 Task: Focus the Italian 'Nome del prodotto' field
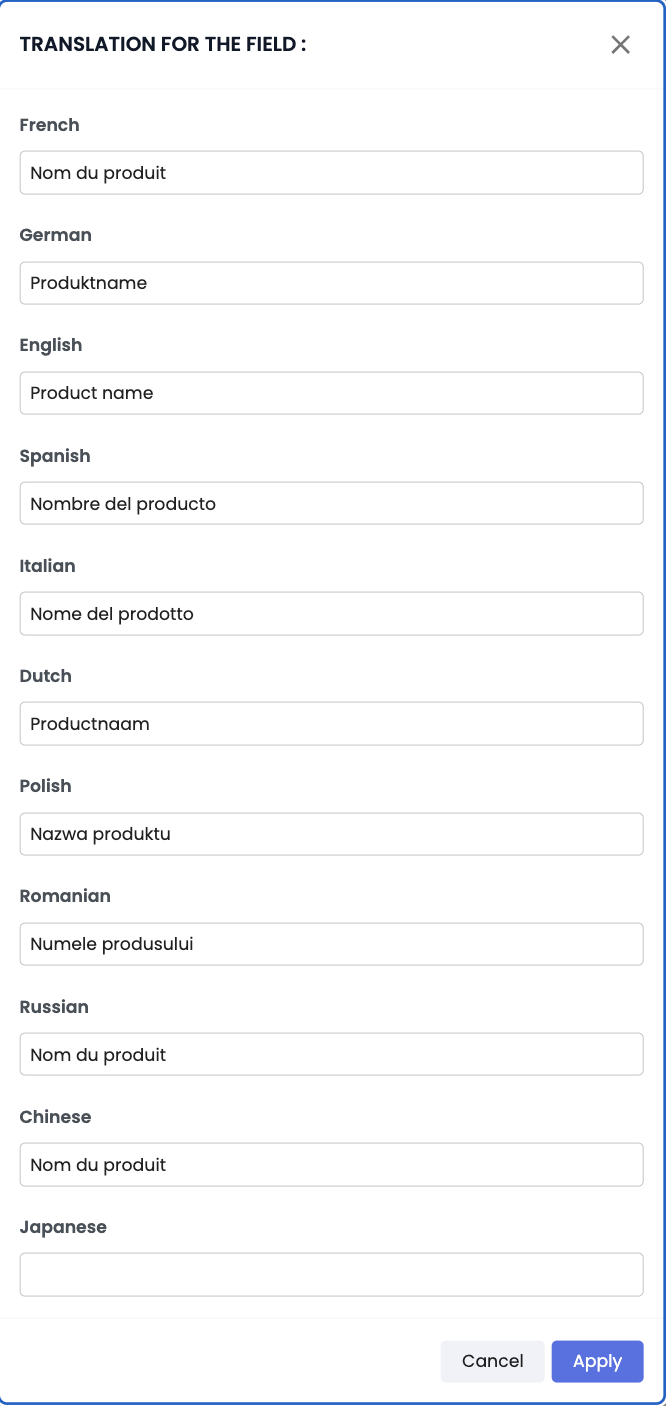pyautogui.click(x=331, y=613)
